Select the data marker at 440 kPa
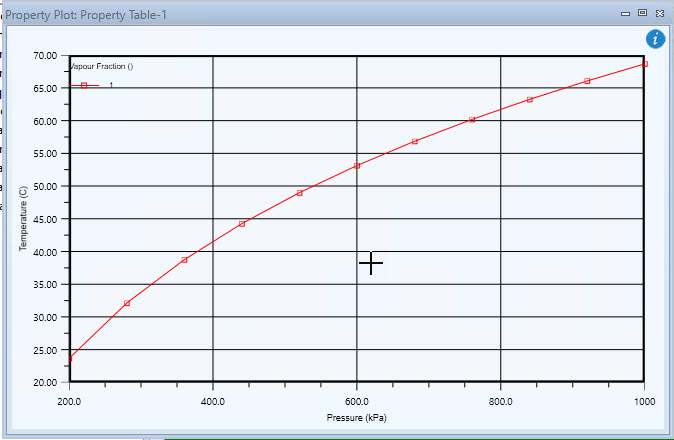Screen dimensions: 674x440 point(242,224)
